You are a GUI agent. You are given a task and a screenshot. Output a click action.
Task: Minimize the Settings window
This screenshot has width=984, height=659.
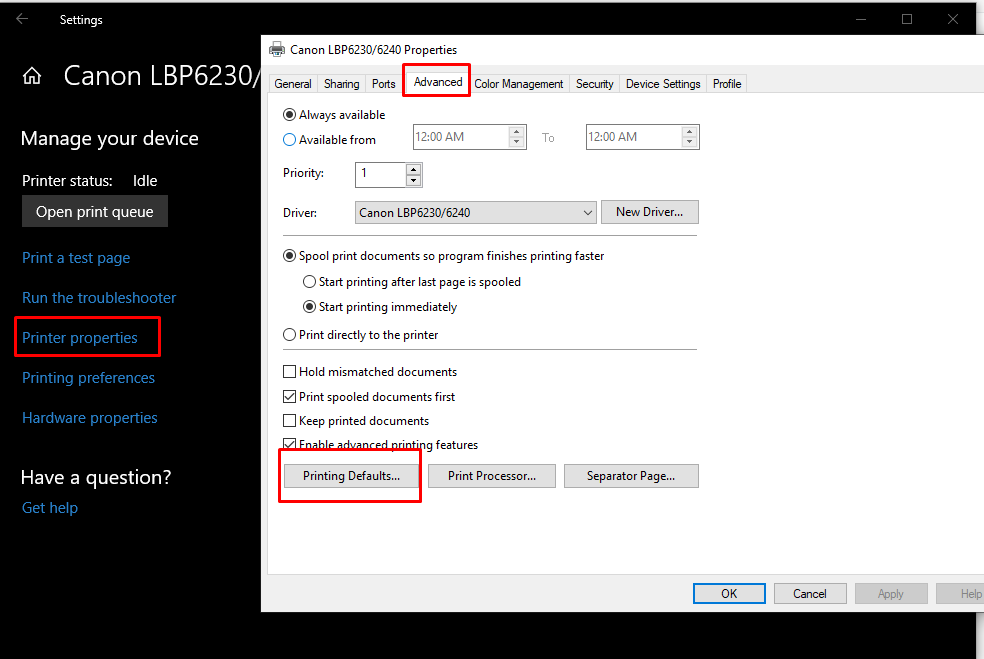pyautogui.click(x=861, y=19)
